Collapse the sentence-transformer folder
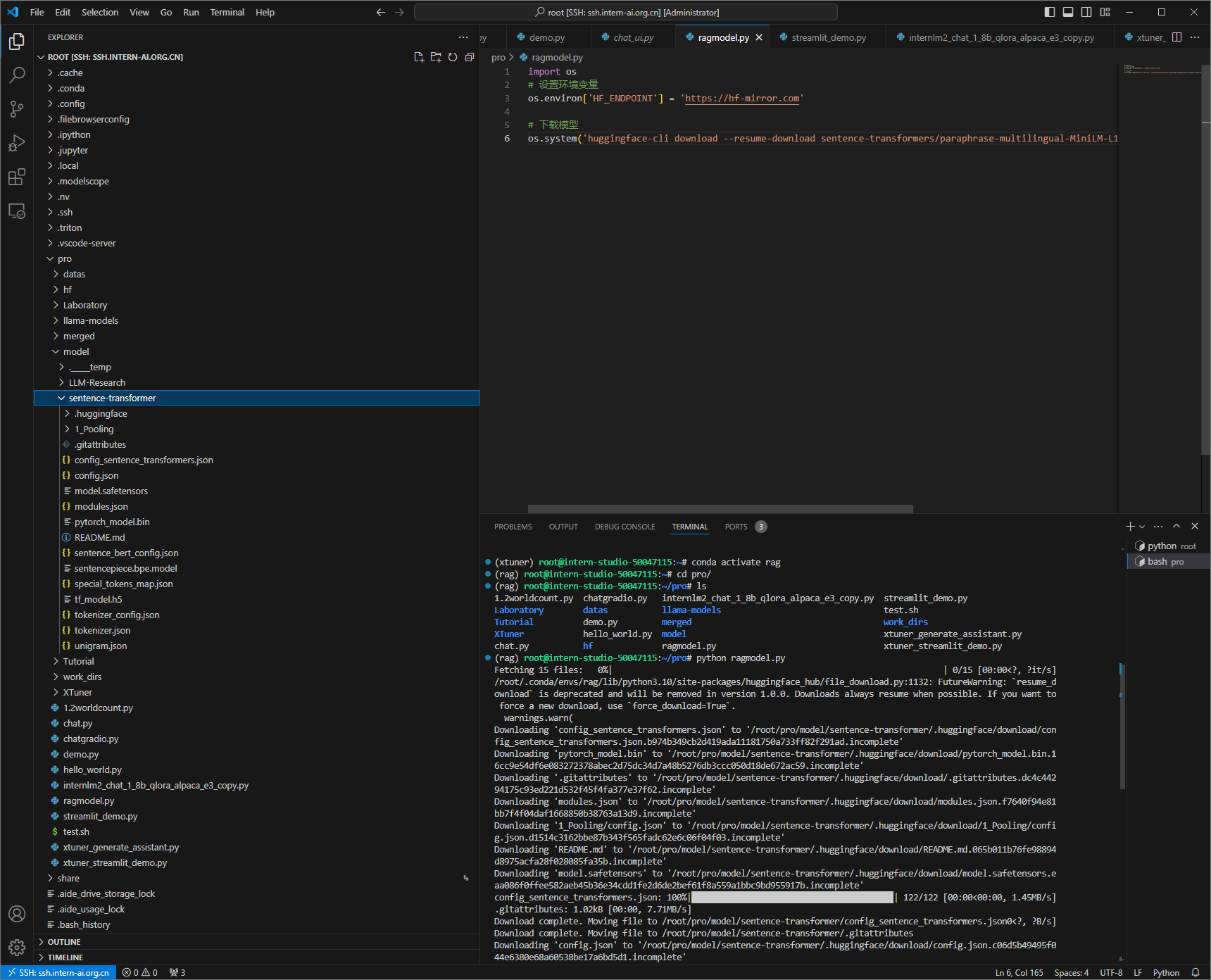 (x=256, y=398)
